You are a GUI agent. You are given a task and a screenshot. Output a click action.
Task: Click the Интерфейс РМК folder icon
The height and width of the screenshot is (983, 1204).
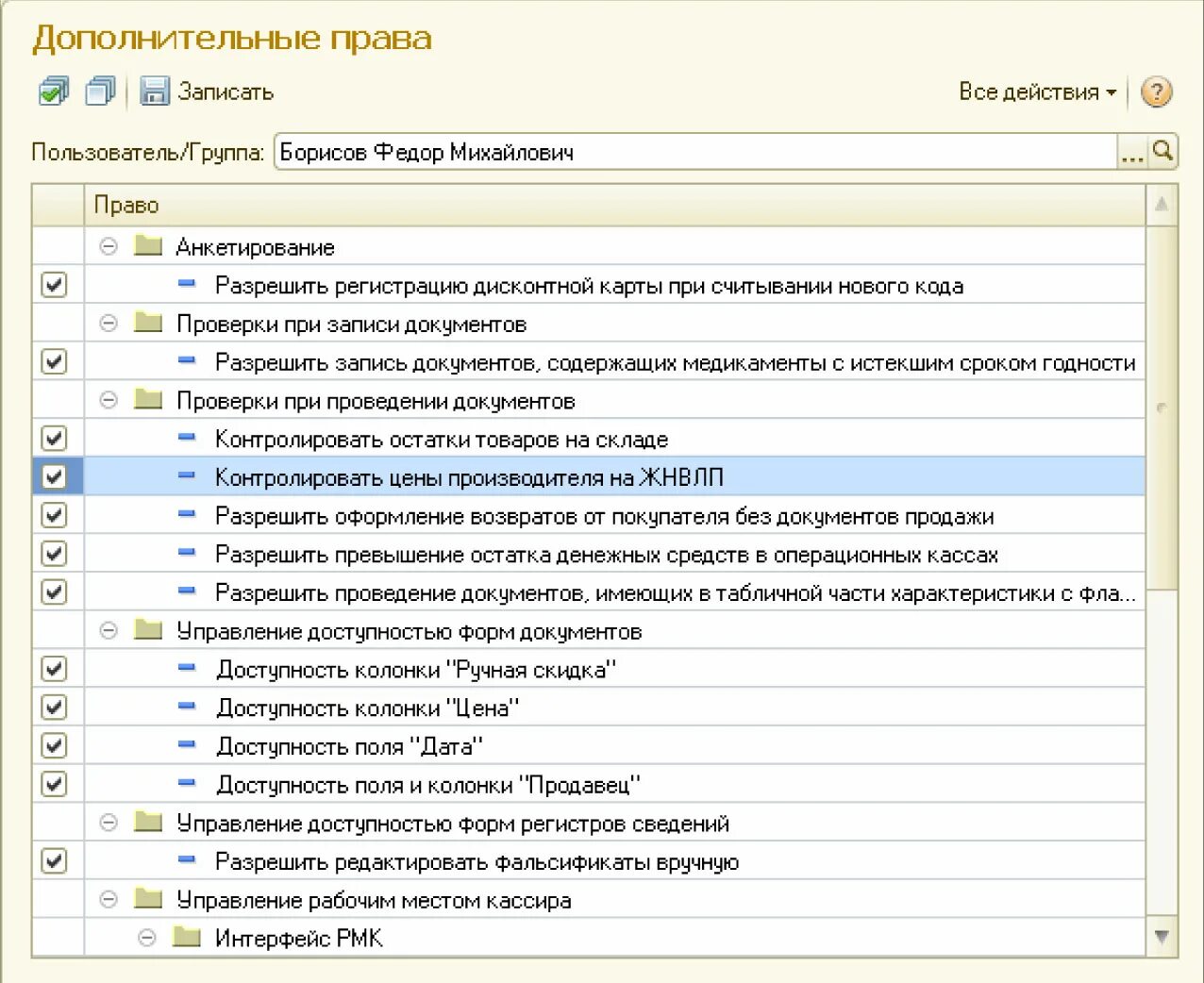(187, 938)
